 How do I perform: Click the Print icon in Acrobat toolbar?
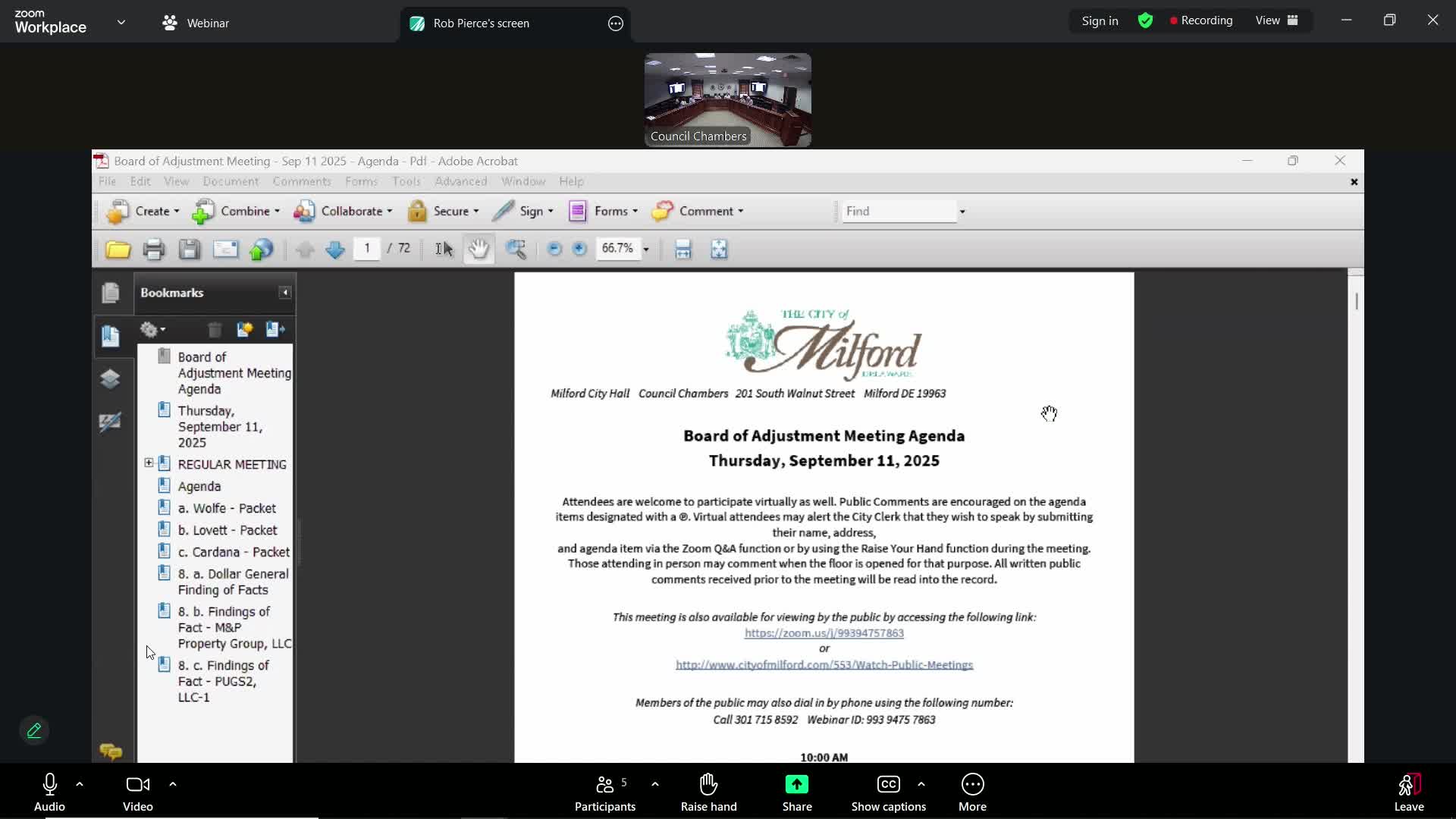pyautogui.click(x=154, y=249)
